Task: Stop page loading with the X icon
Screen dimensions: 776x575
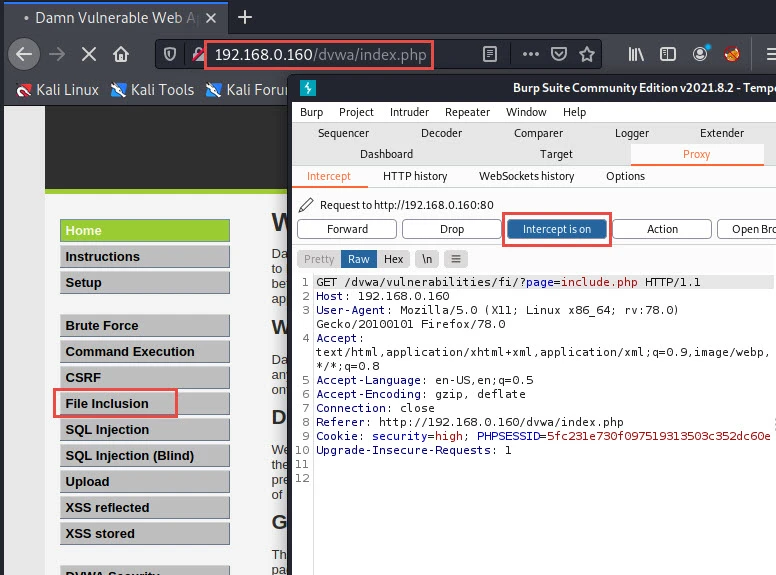Action: (89, 54)
